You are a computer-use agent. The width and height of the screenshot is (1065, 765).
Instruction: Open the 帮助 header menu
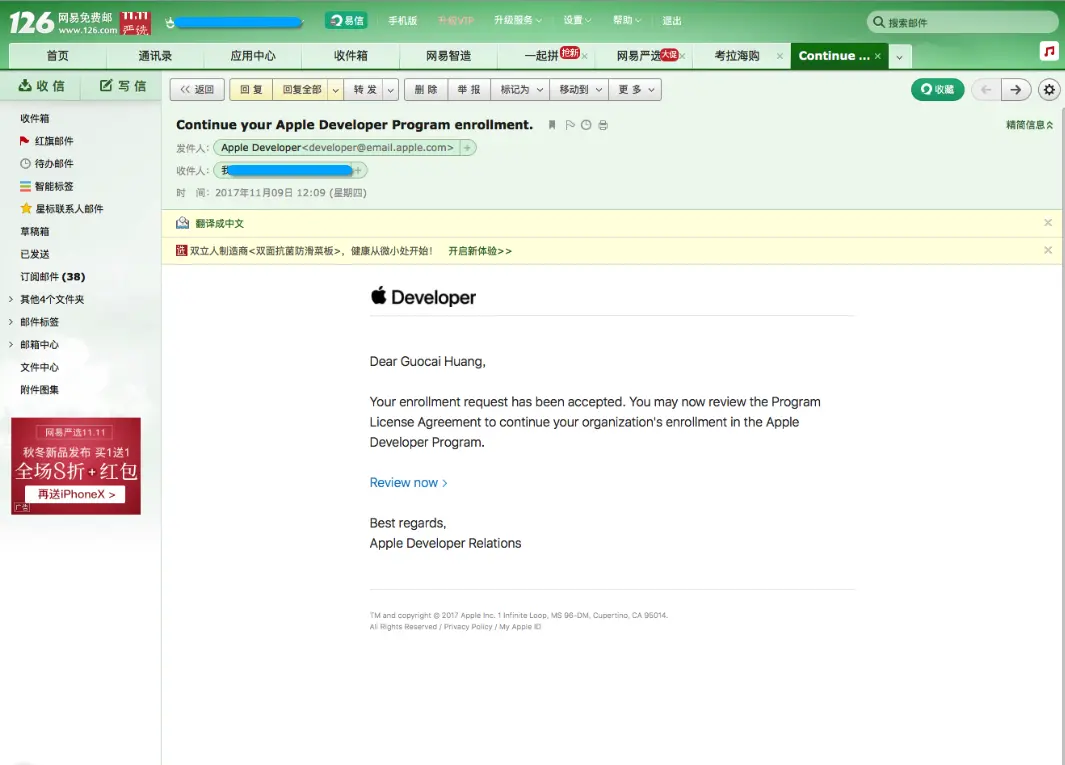coord(626,20)
